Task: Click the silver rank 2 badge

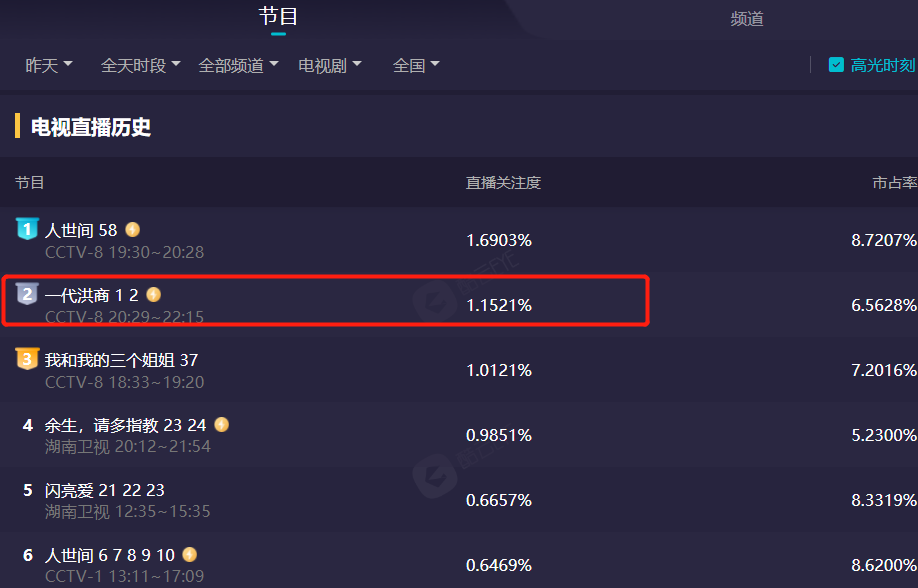Action: click(27, 294)
